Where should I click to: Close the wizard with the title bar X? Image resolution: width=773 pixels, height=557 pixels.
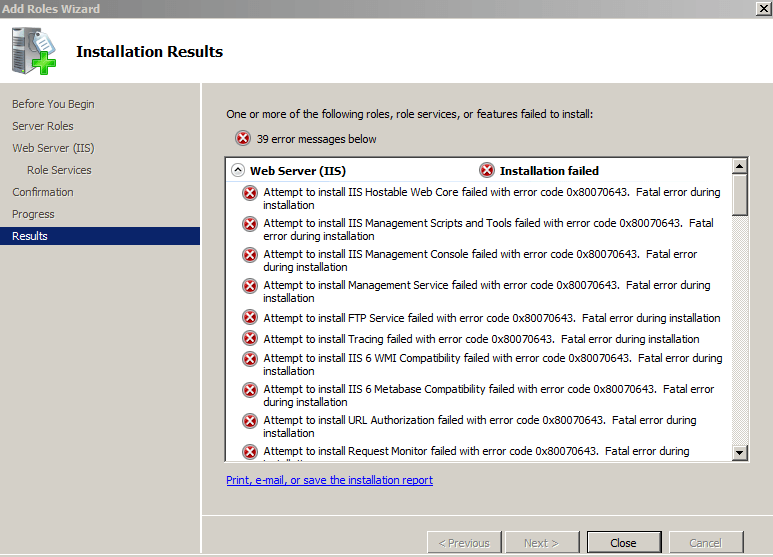761,8
